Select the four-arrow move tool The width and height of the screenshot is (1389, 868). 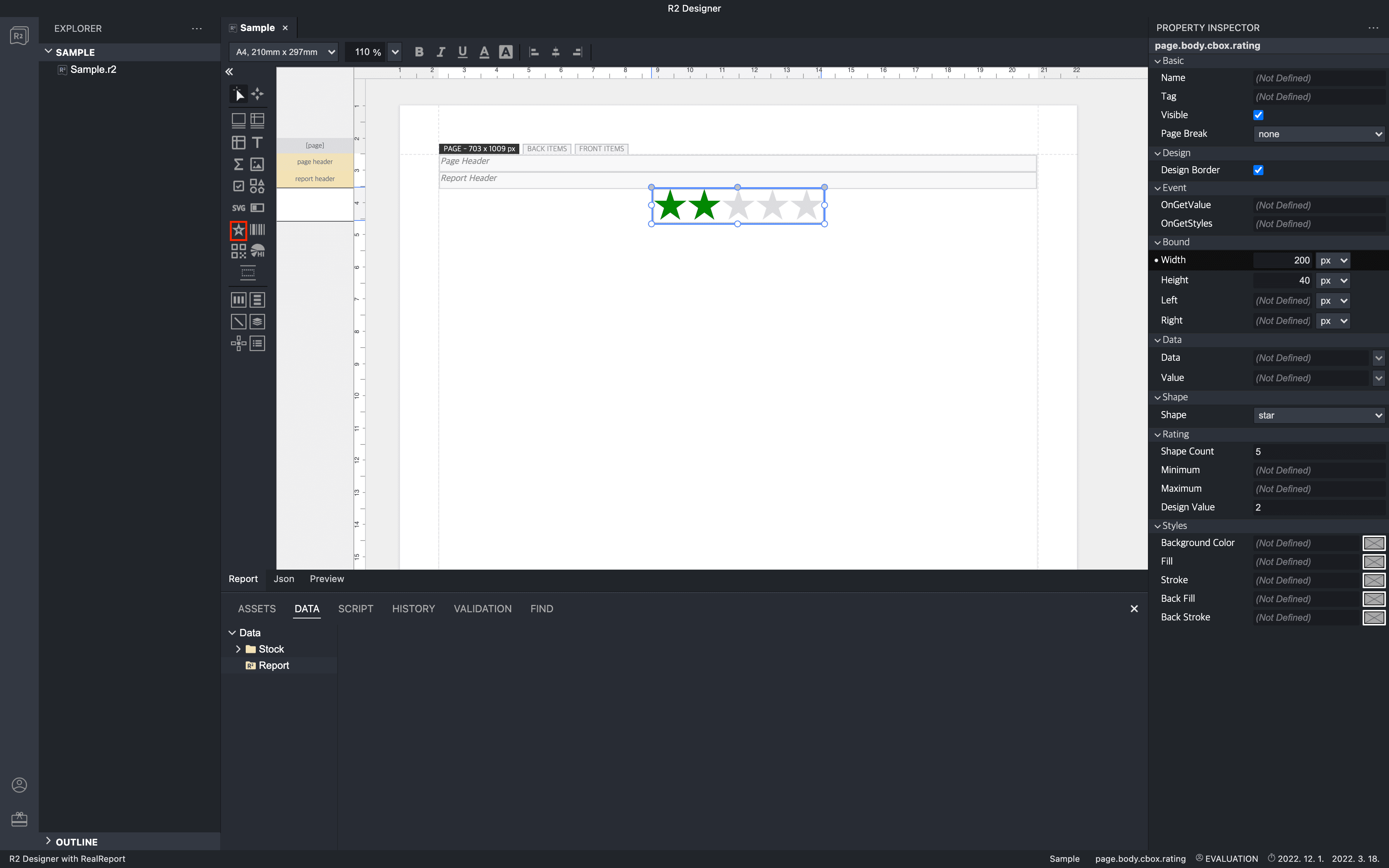258,93
